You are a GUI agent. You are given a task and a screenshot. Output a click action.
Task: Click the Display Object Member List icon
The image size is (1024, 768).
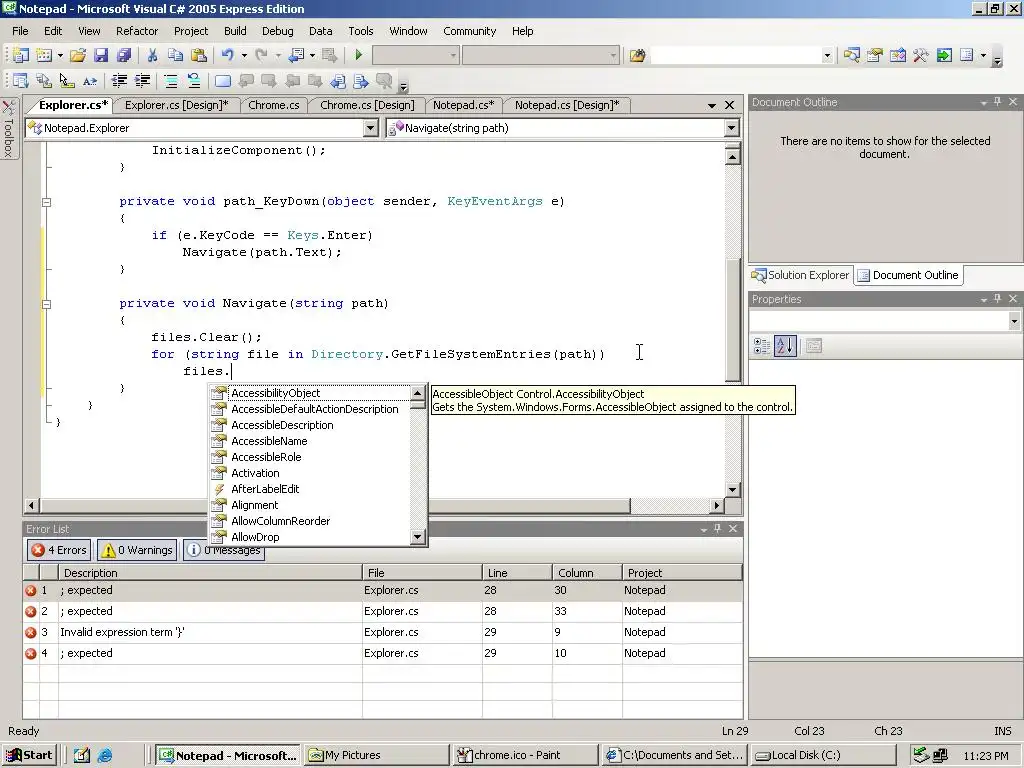21,81
